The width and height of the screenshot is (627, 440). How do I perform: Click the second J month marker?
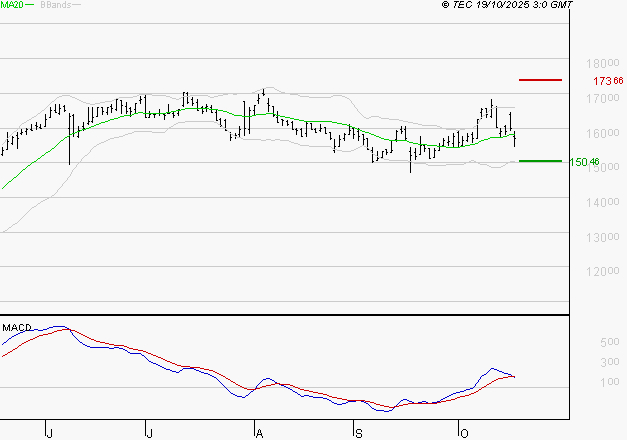149,434
